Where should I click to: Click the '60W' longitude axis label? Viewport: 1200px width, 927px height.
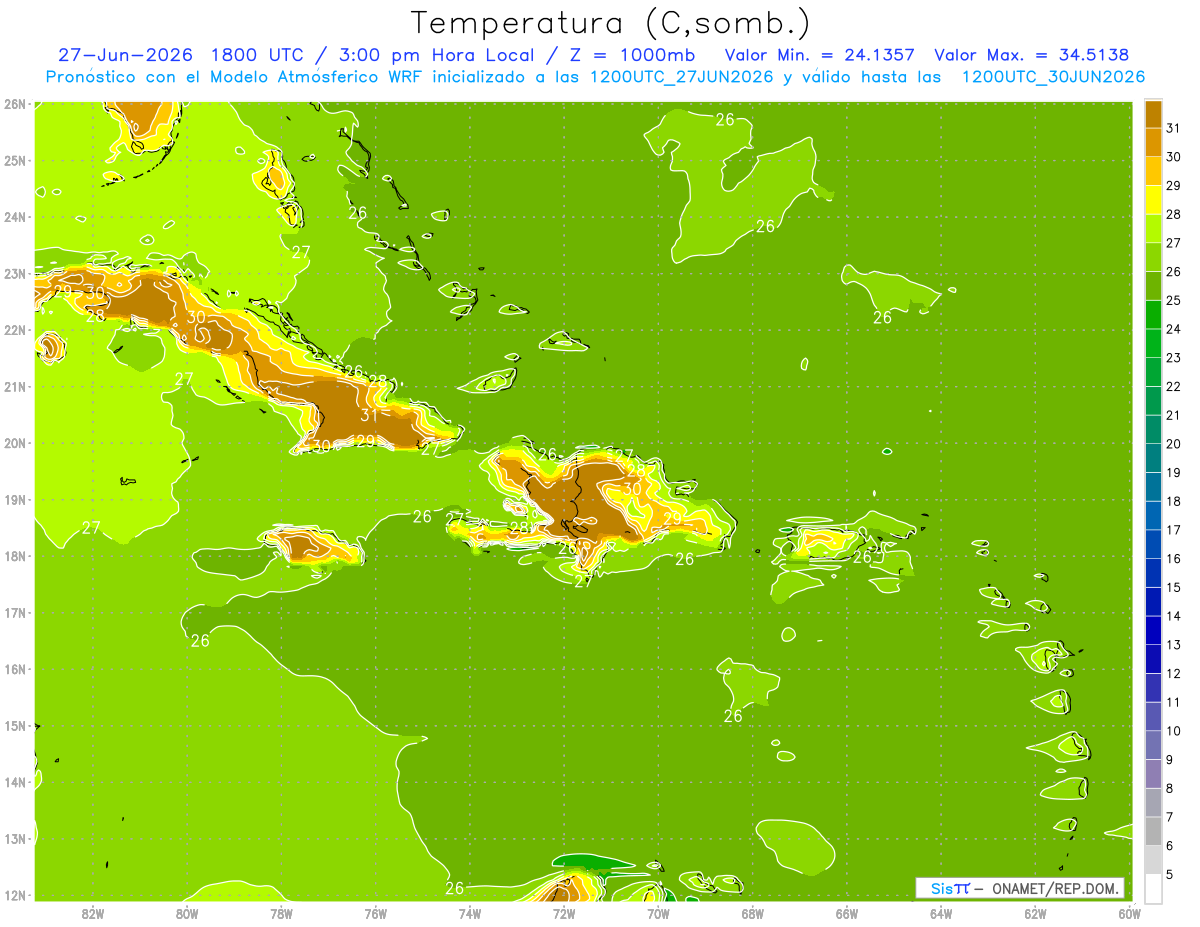(x=1129, y=913)
